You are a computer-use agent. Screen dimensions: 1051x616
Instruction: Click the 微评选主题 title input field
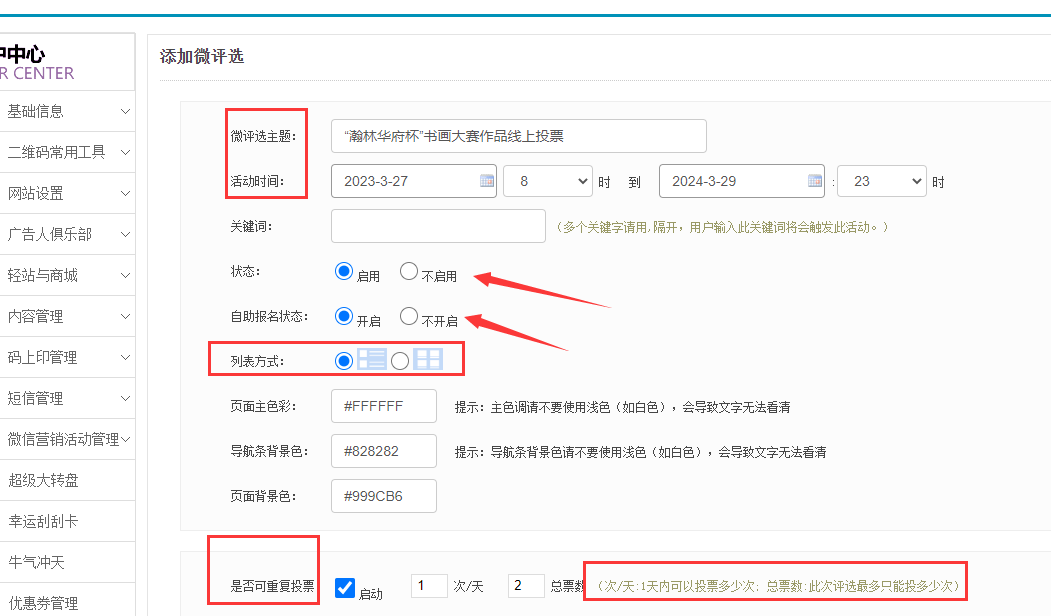point(518,136)
